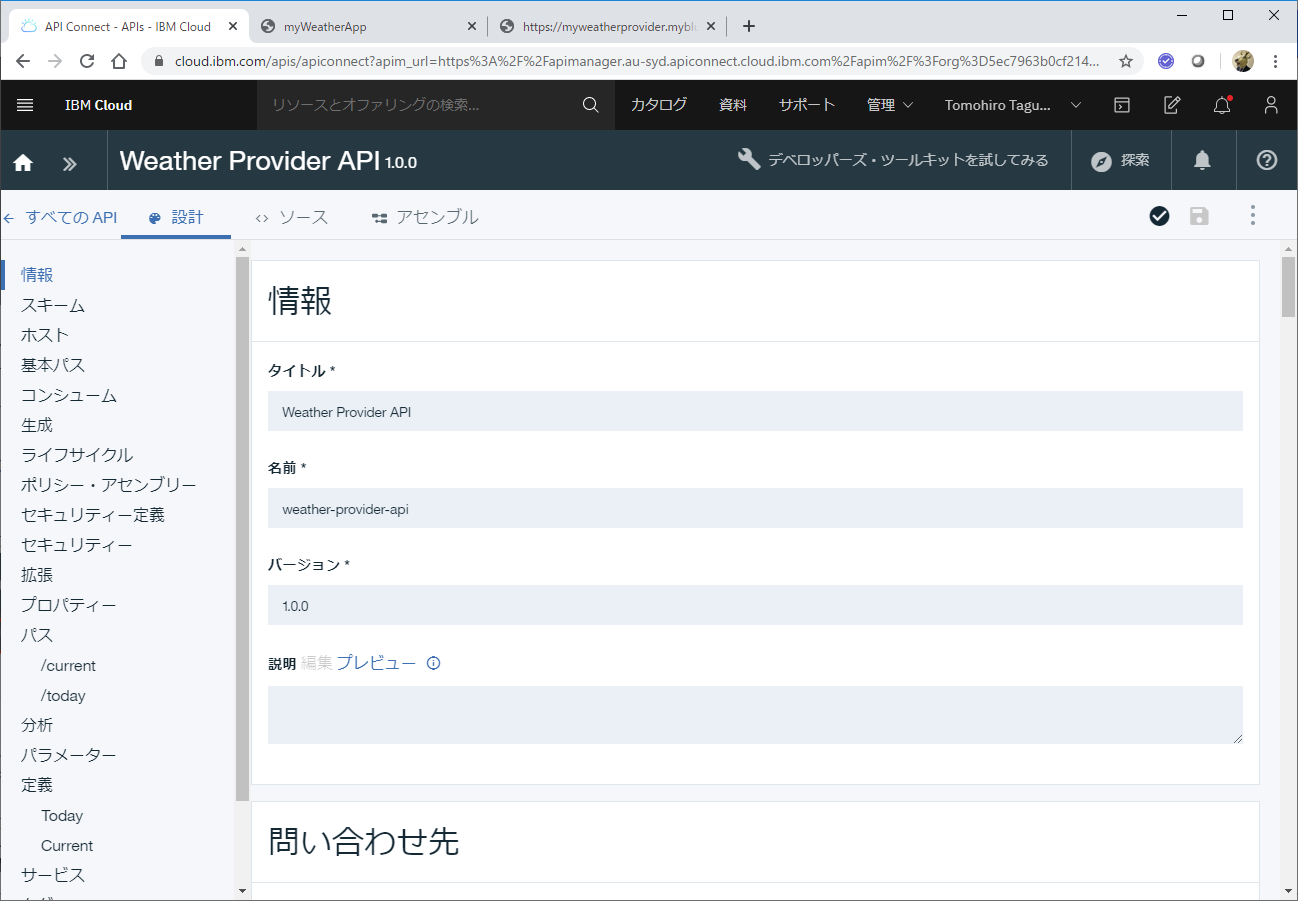The width and height of the screenshot is (1298, 901).
Task: Go back in the browser
Action: 23,61
